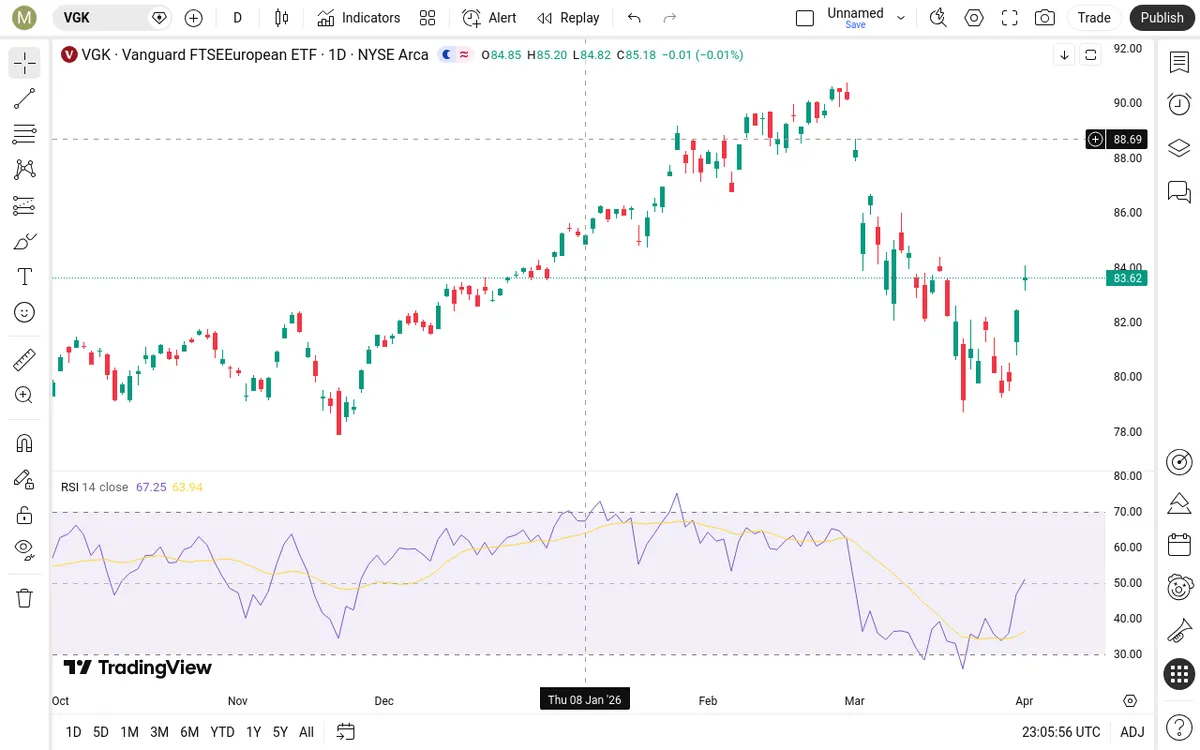Take a chart snapshot with camera
The image size is (1200, 750).
(1045, 18)
